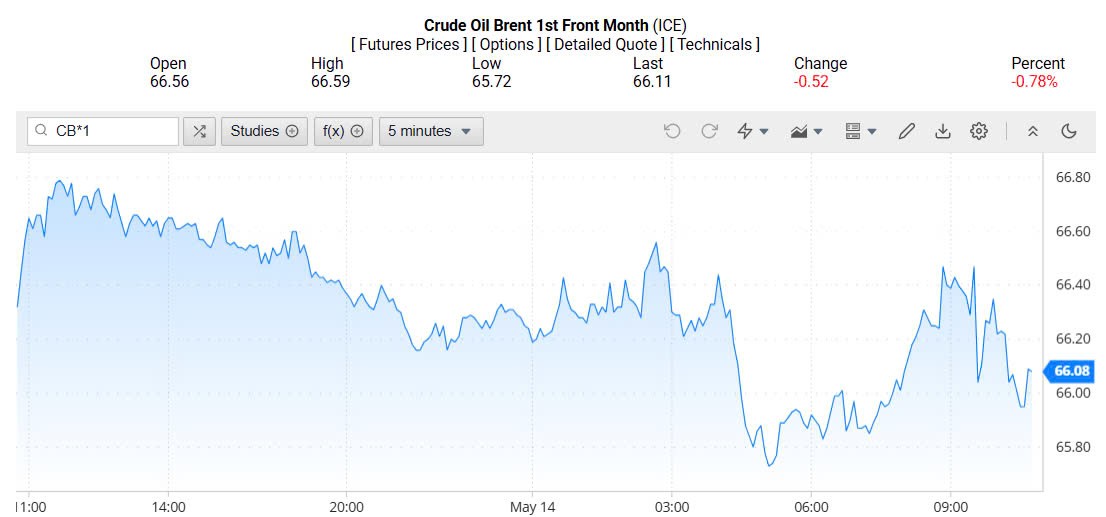
Task: Click the compare symbols shuffle icon
Action: (x=199, y=131)
